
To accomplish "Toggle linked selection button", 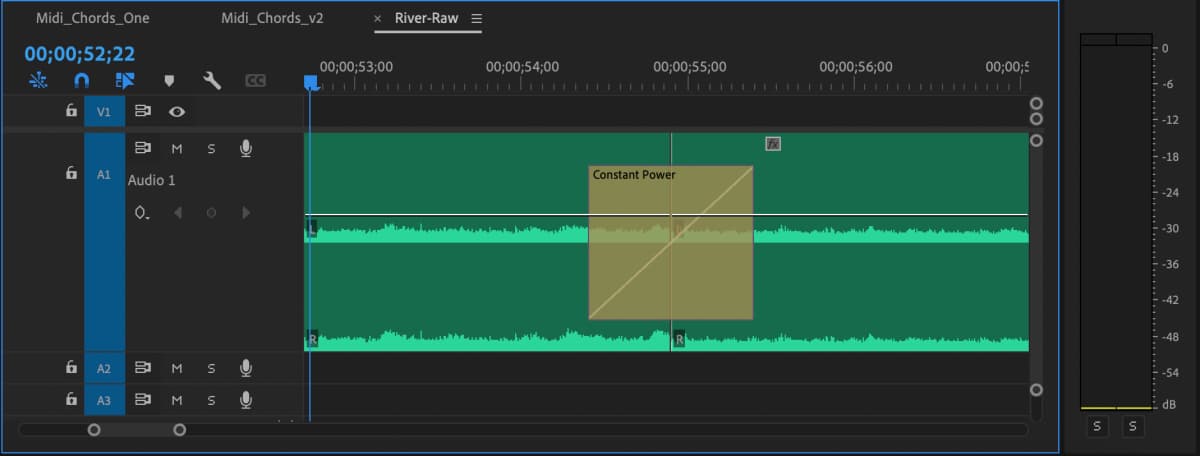I will [x=125, y=80].
